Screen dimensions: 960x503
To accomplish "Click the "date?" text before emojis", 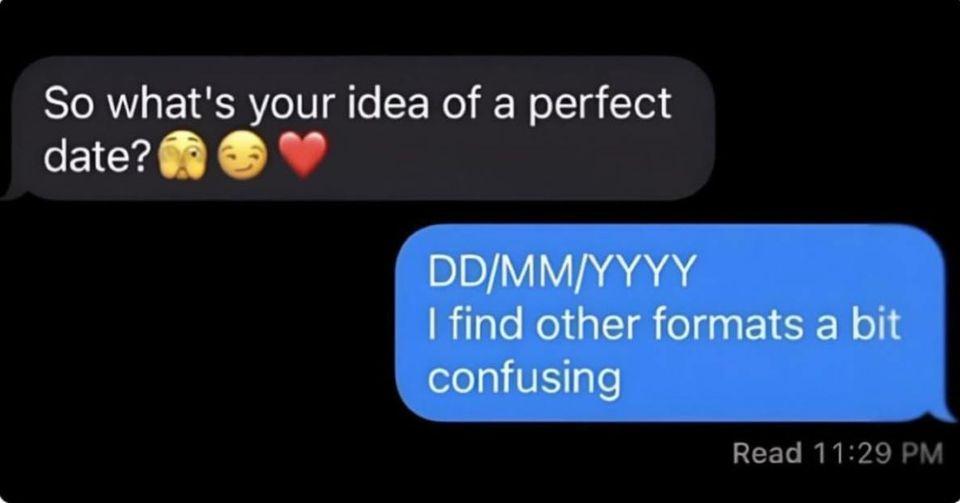I will pyautogui.click(x=99, y=157).
